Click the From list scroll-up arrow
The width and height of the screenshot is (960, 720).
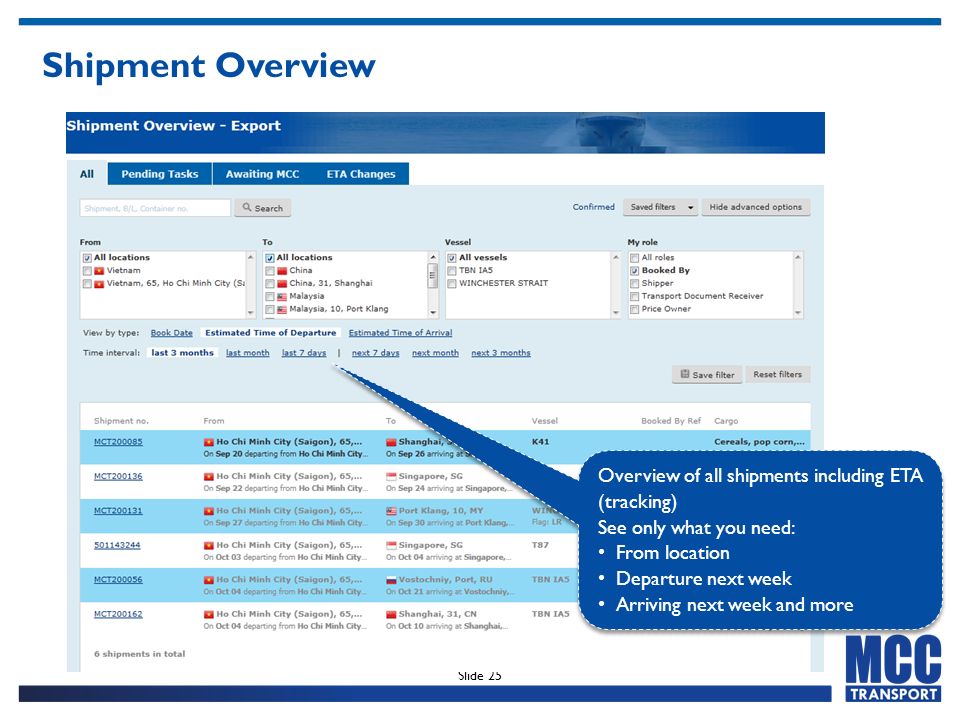coord(250,257)
